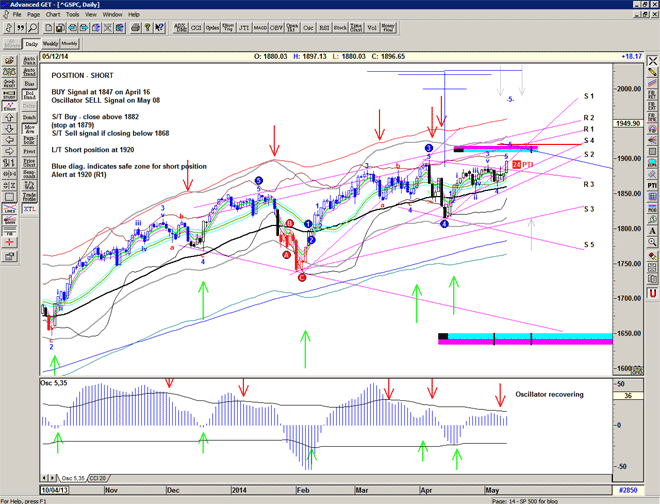The width and height of the screenshot is (660, 504).
Task: Switch chart to Weekly timeframe
Action: 50,45
